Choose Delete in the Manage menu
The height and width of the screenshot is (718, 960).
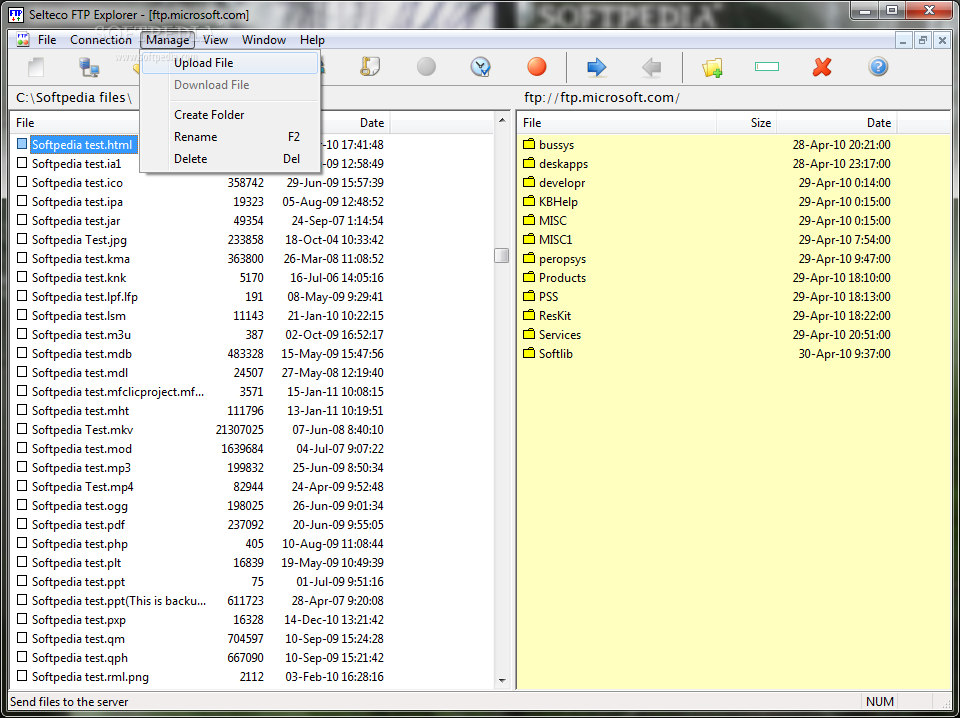pyautogui.click(x=230, y=159)
